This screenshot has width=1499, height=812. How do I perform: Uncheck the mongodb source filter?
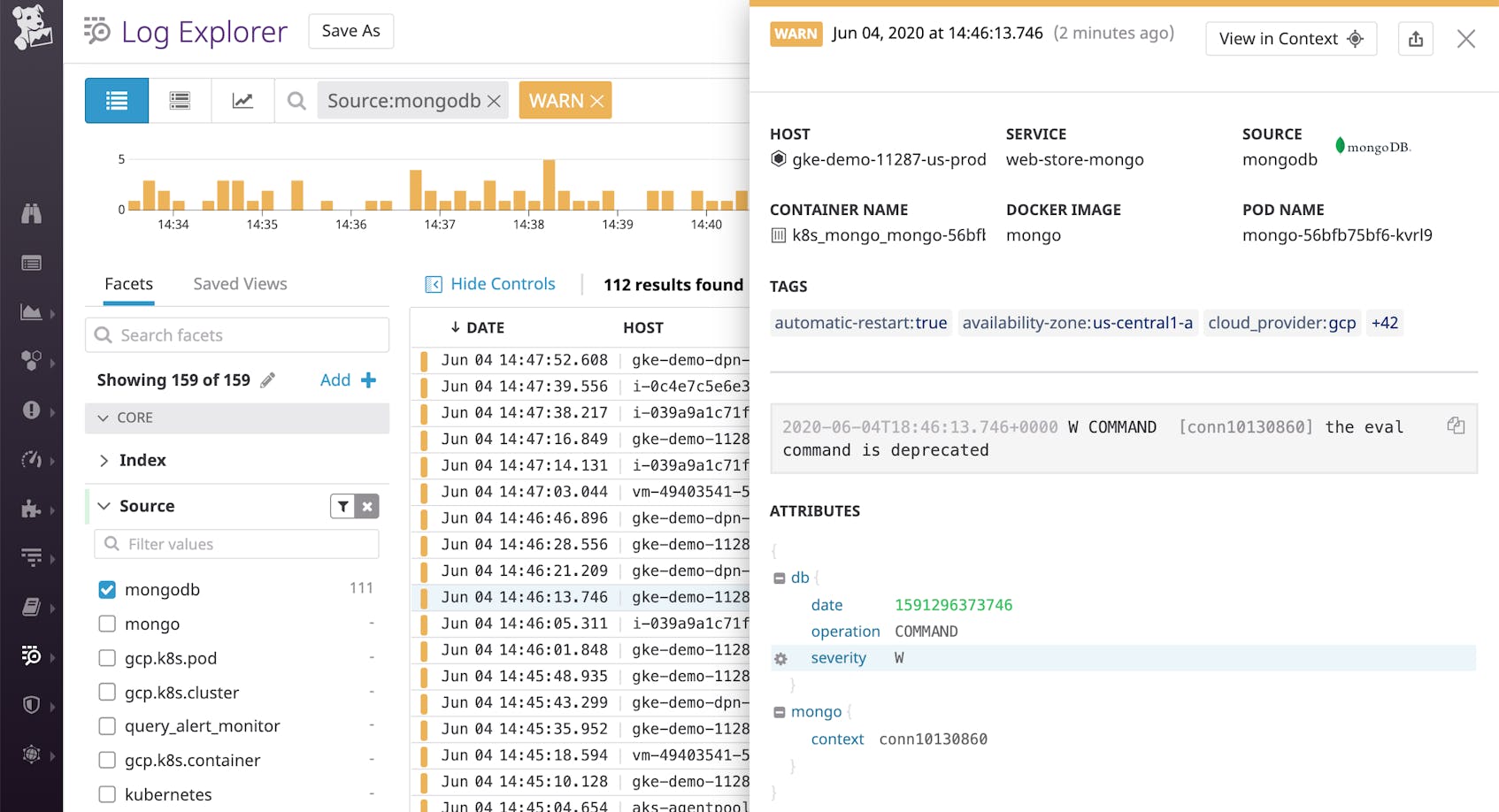pyautogui.click(x=107, y=589)
